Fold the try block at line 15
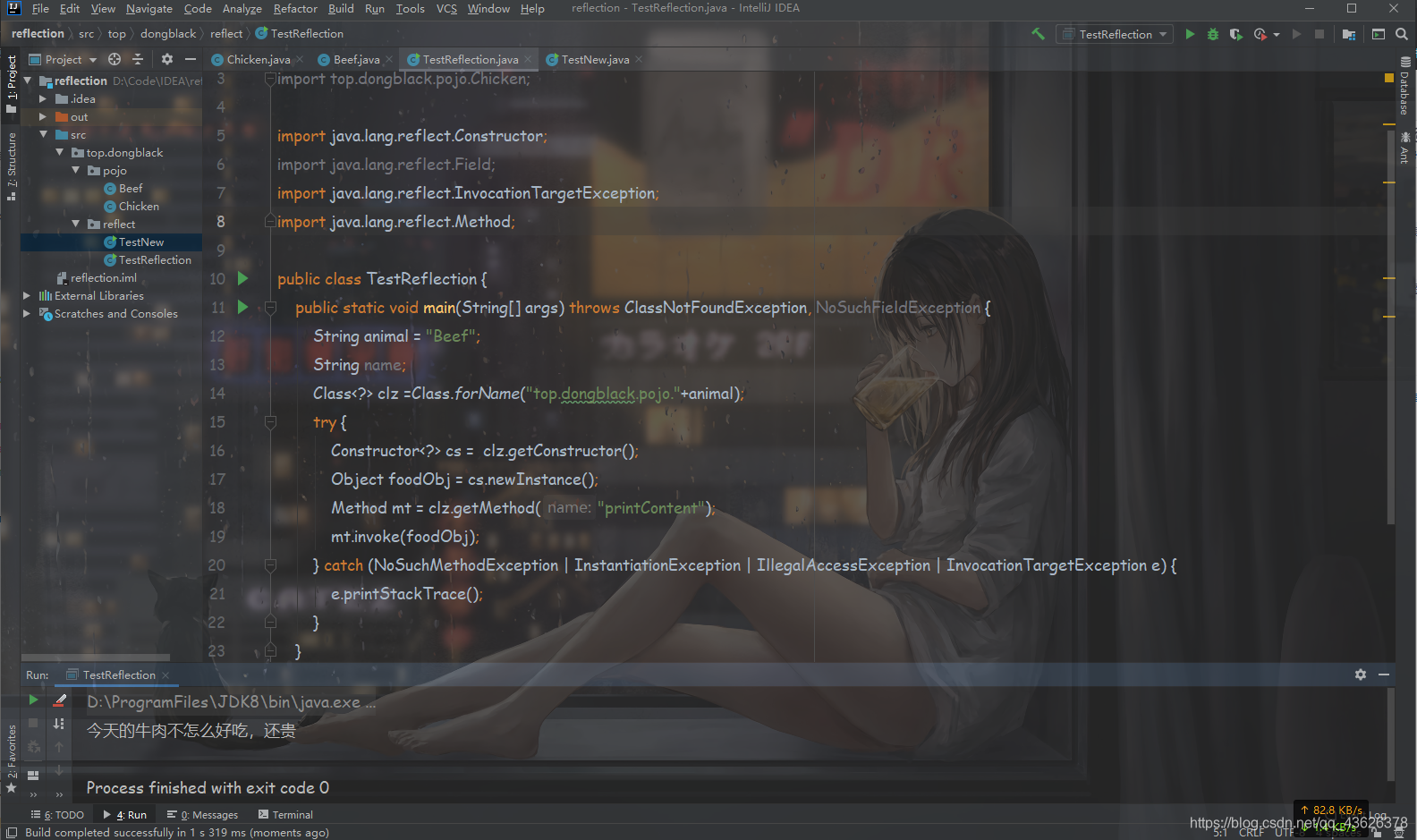 tap(270, 421)
